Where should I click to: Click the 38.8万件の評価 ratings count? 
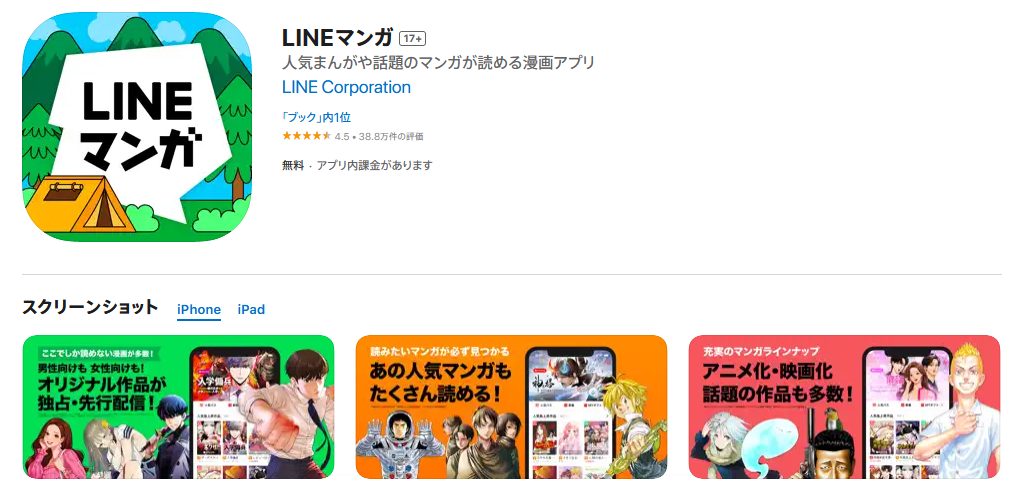point(391,137)
